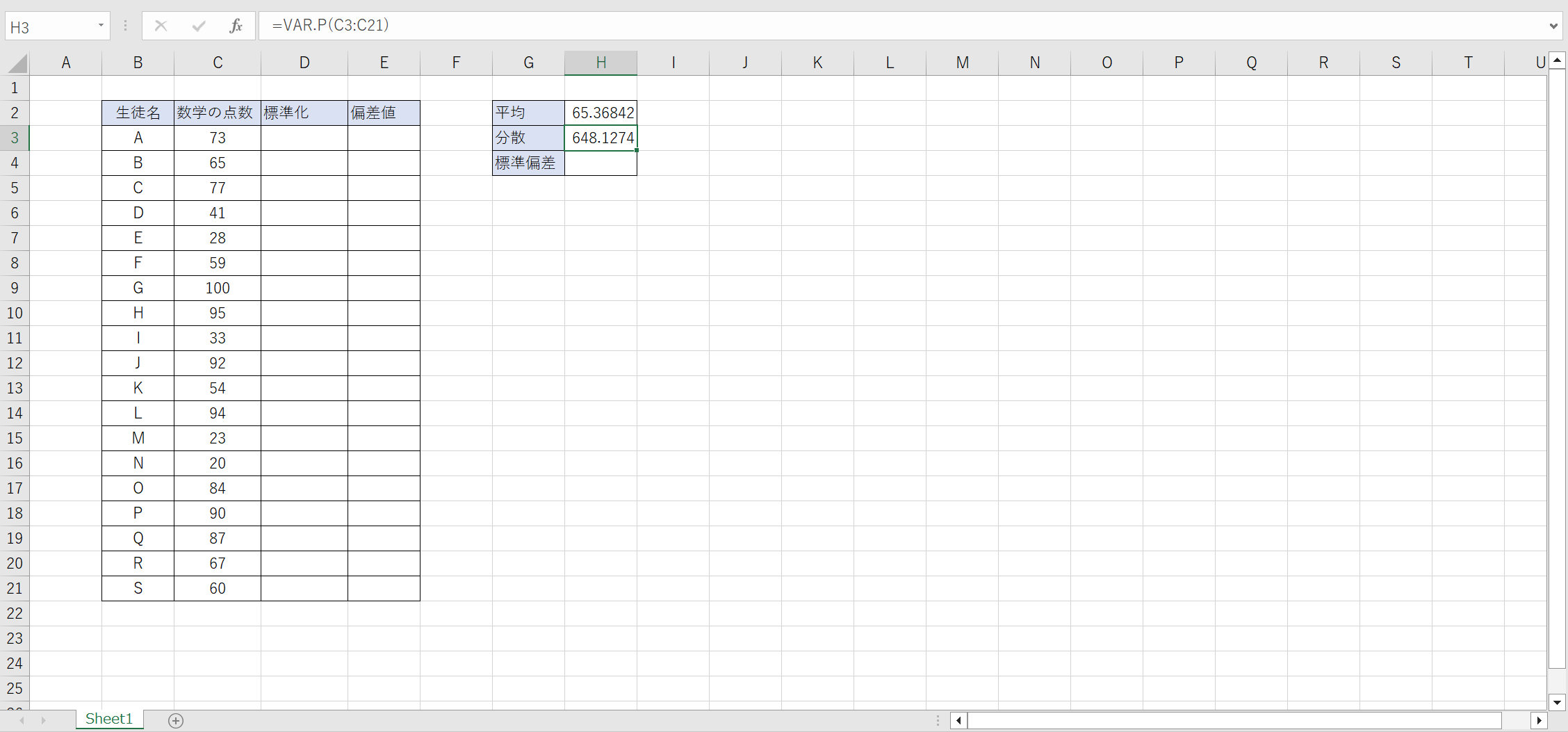Click the Enter (checkmark) icon in formula bar
The image size is (1568, 732).
click(x=199, y=25)
